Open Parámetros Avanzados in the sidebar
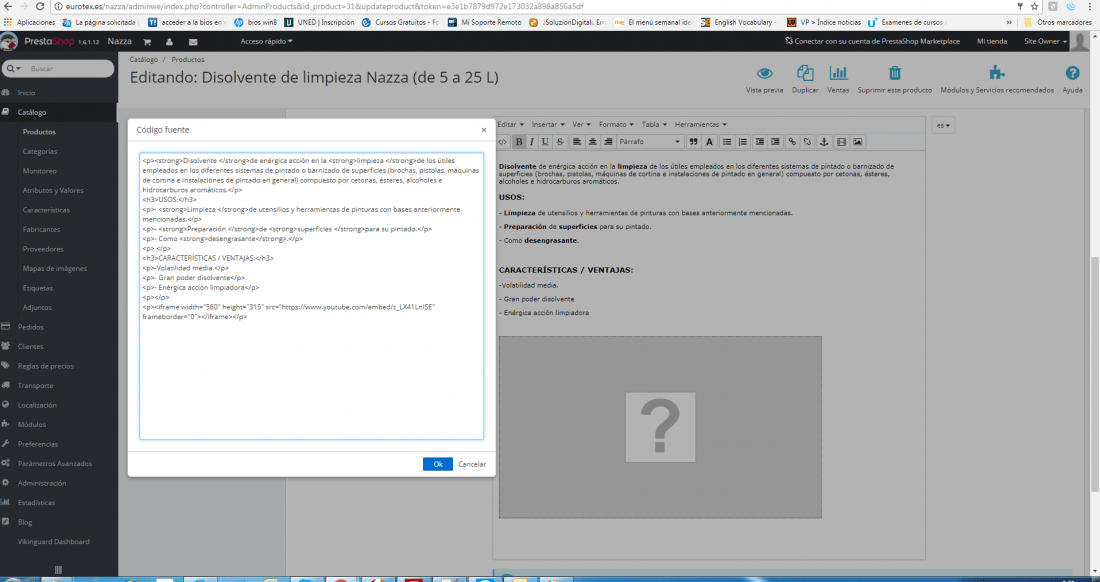 tap(55, 463)
